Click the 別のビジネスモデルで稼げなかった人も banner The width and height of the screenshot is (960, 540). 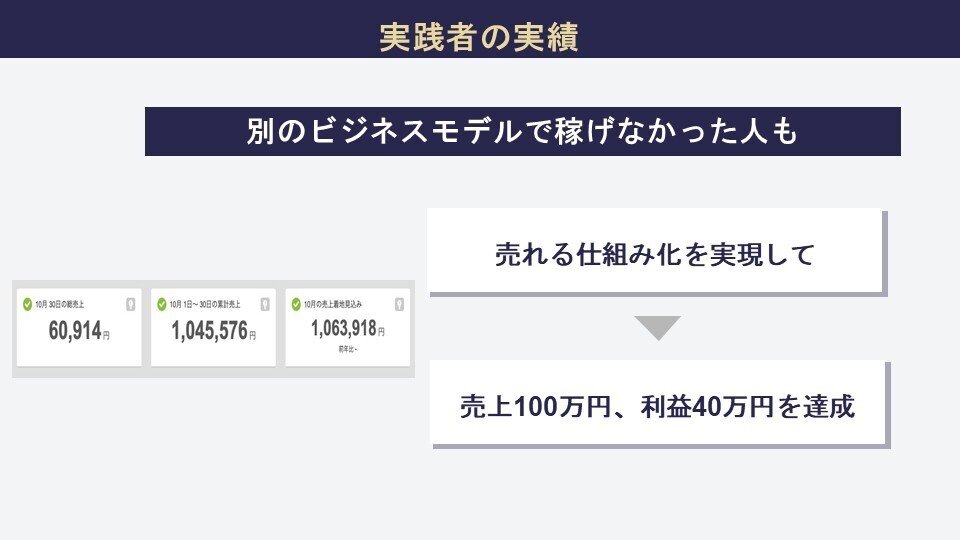(x=522, y=132)
